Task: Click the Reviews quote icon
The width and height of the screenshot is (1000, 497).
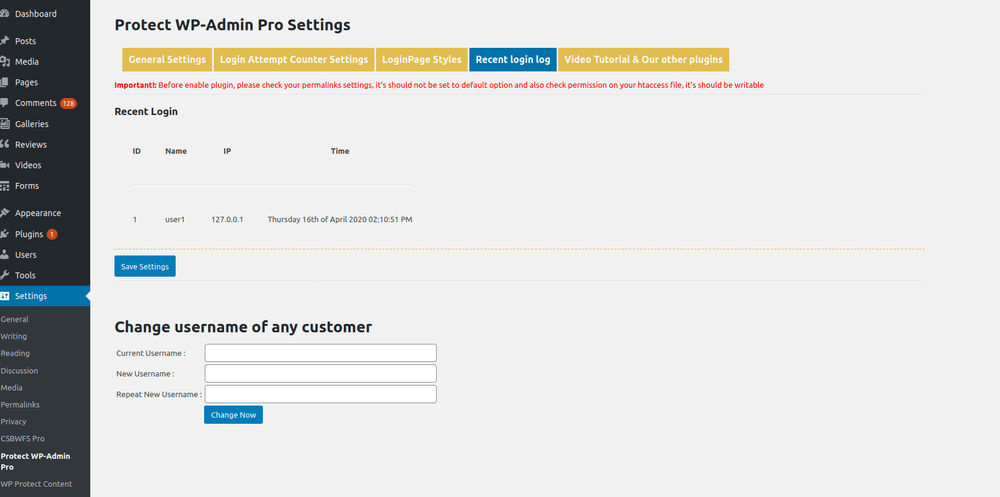Action: pyautogui.click(x=4, y=144)
